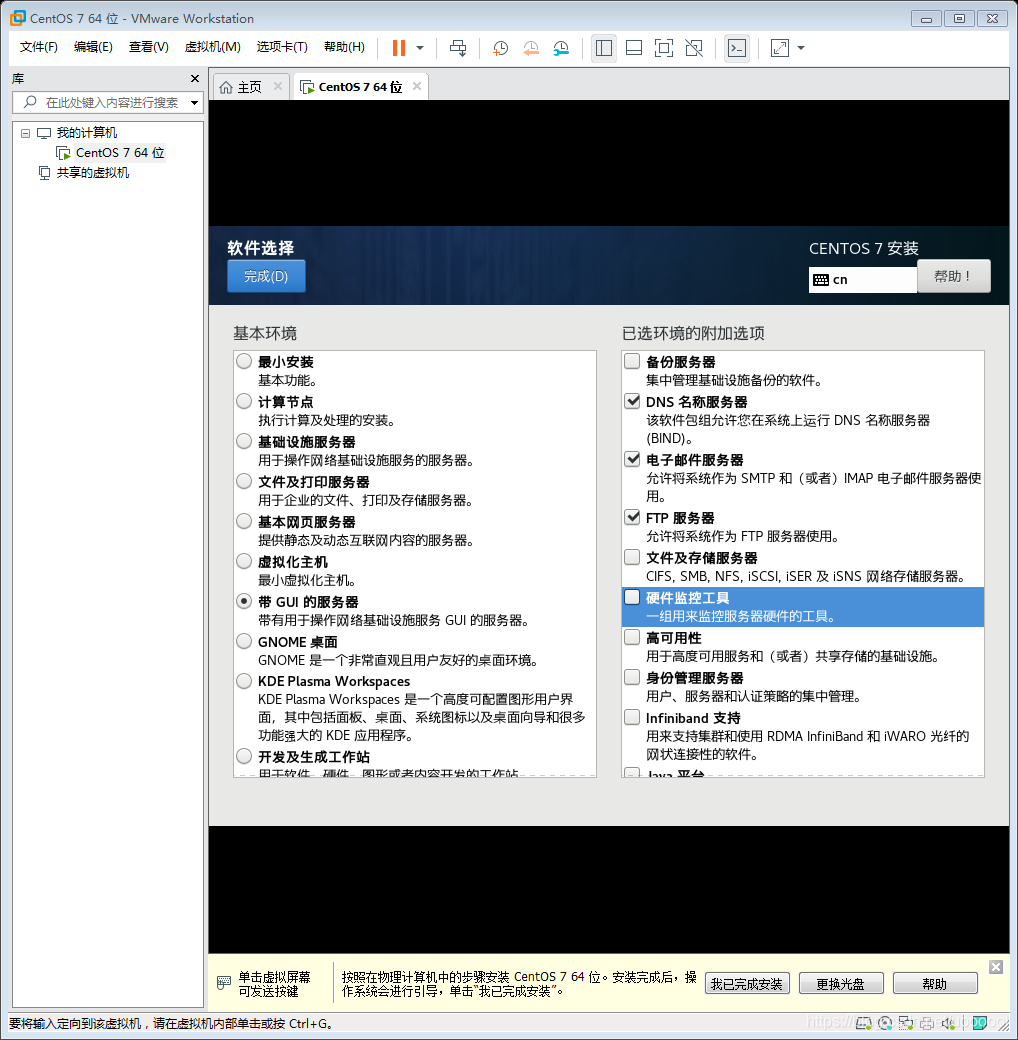
Task: Close the yellow install hint bar
Action: [995, 967]
